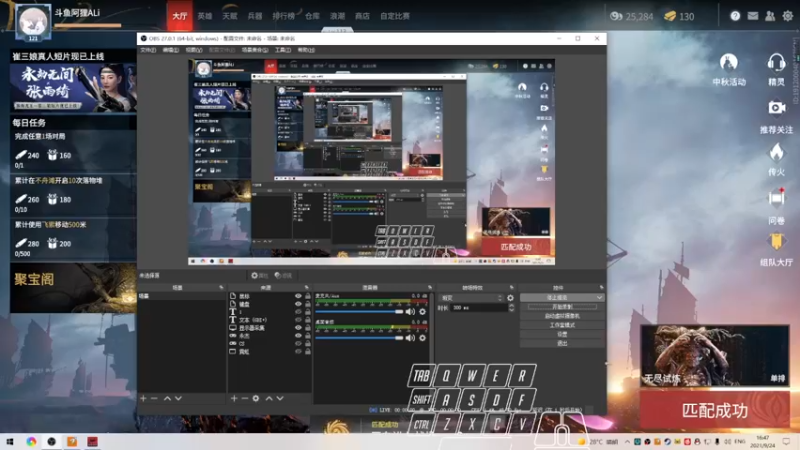Image resolution: width=800 pixels, height=450 pixels.
Task: Open the Windows Start button
Action: (x=10, y=441)
